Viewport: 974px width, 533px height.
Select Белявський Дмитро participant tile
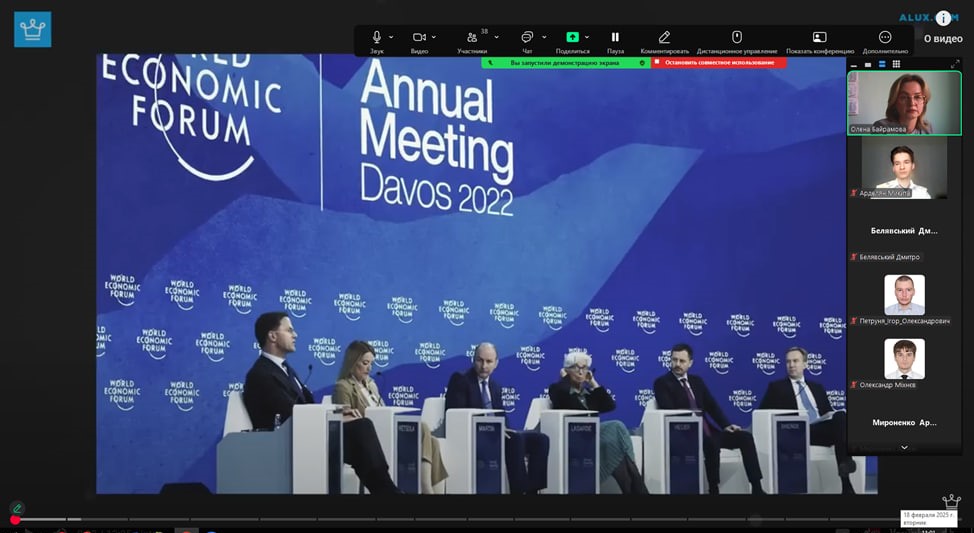(904, 231)
